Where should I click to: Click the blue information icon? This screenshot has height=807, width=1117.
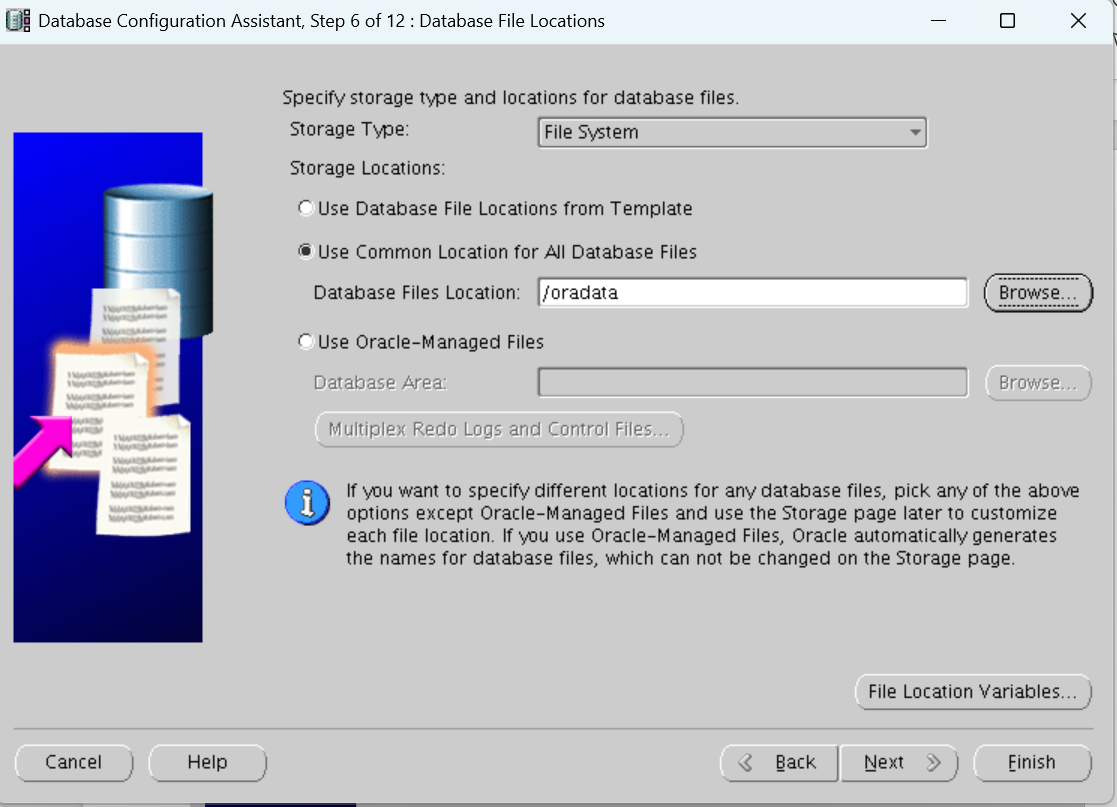click(308, 503)
